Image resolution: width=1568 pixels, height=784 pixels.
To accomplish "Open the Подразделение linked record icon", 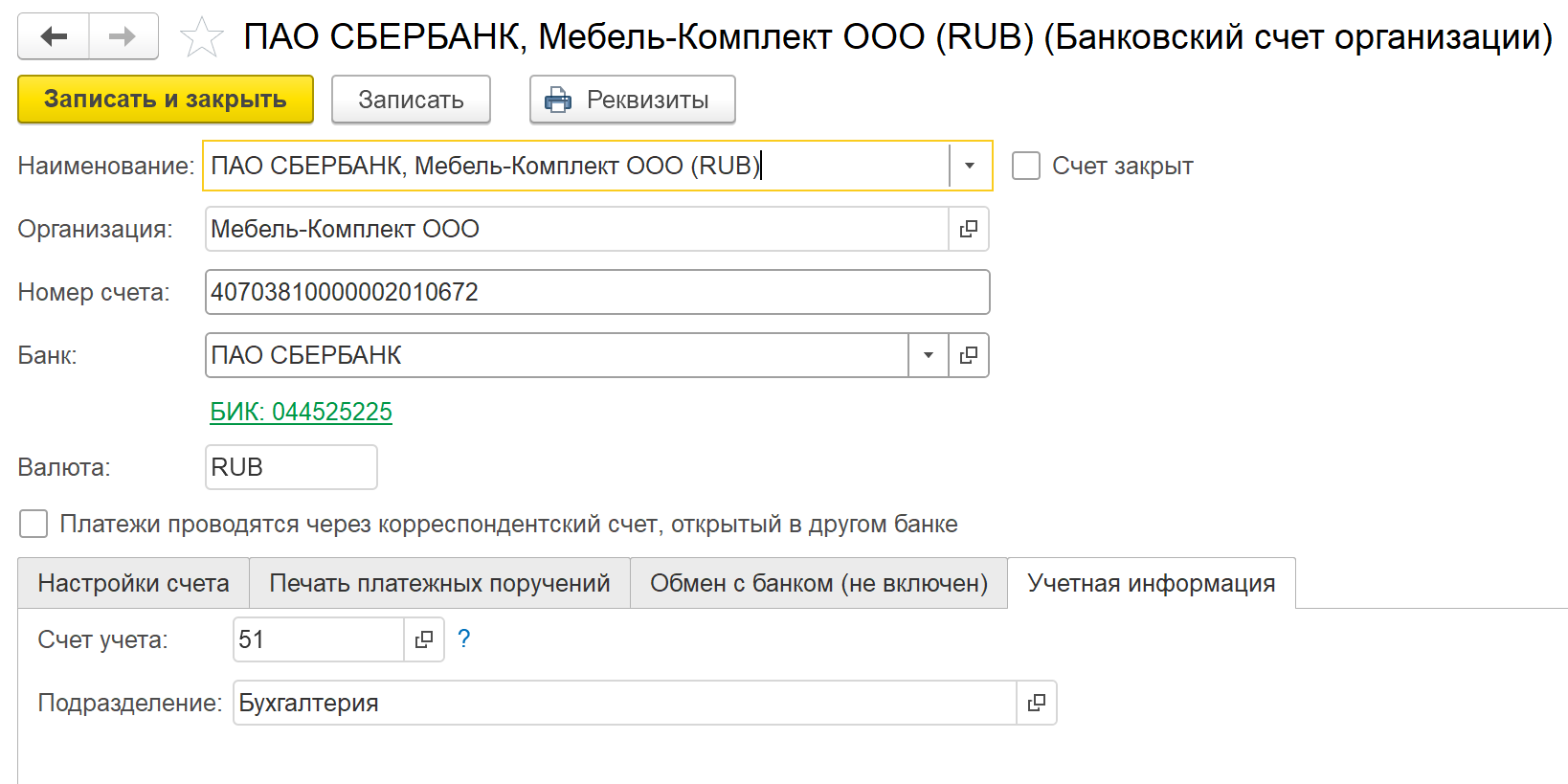I will [x=1037, y=703].
